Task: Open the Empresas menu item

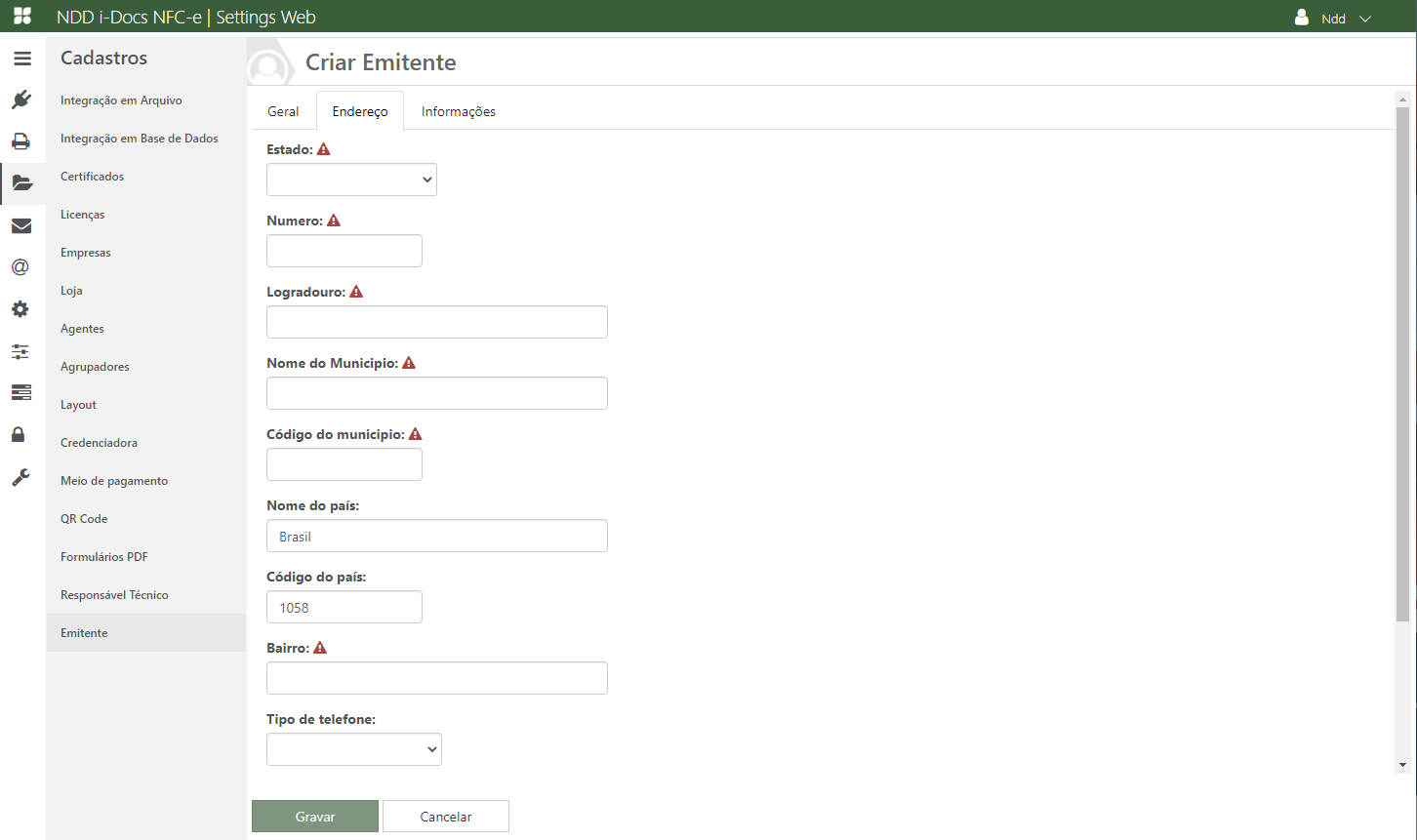Action: [145, 253]
